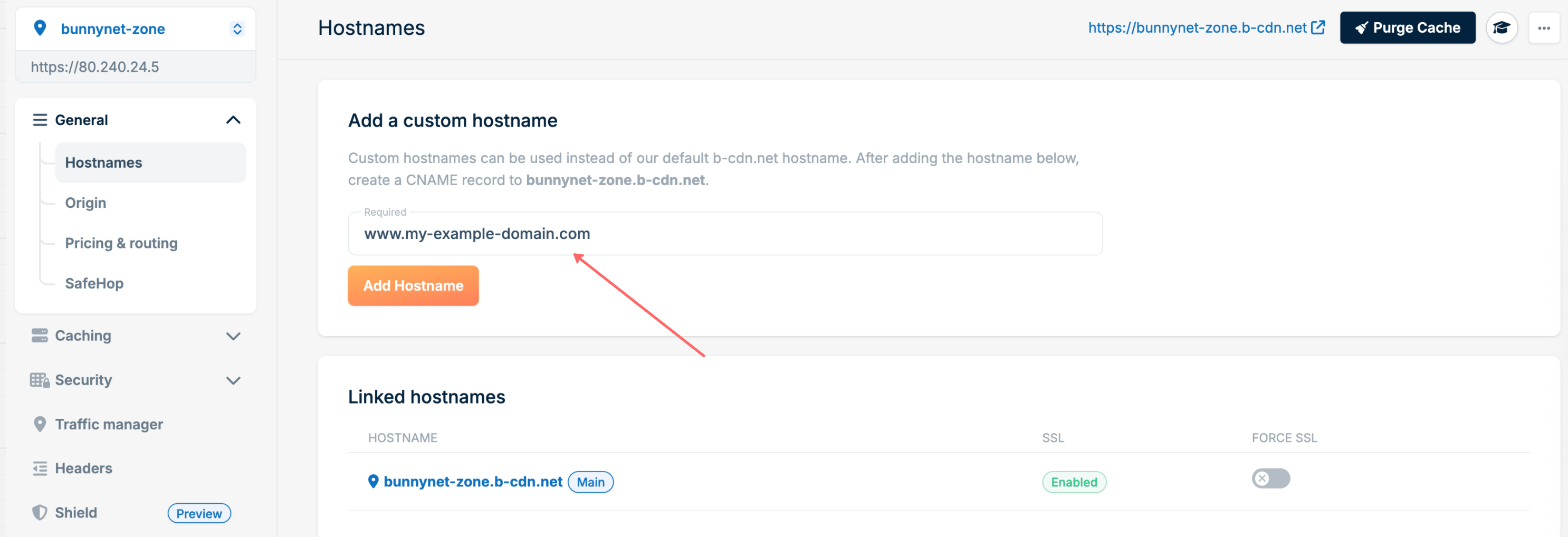The image size is (1568, 537).
Task: Click the Security firewall icon
Action: pos(40,380)
